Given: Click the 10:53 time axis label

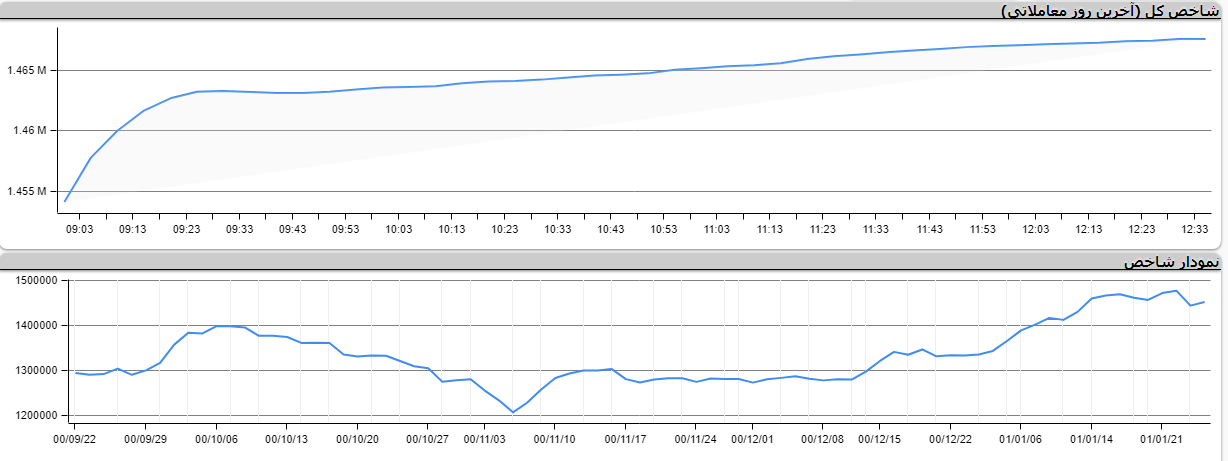Looking at the screenshot, I should (x=664, y=230).
